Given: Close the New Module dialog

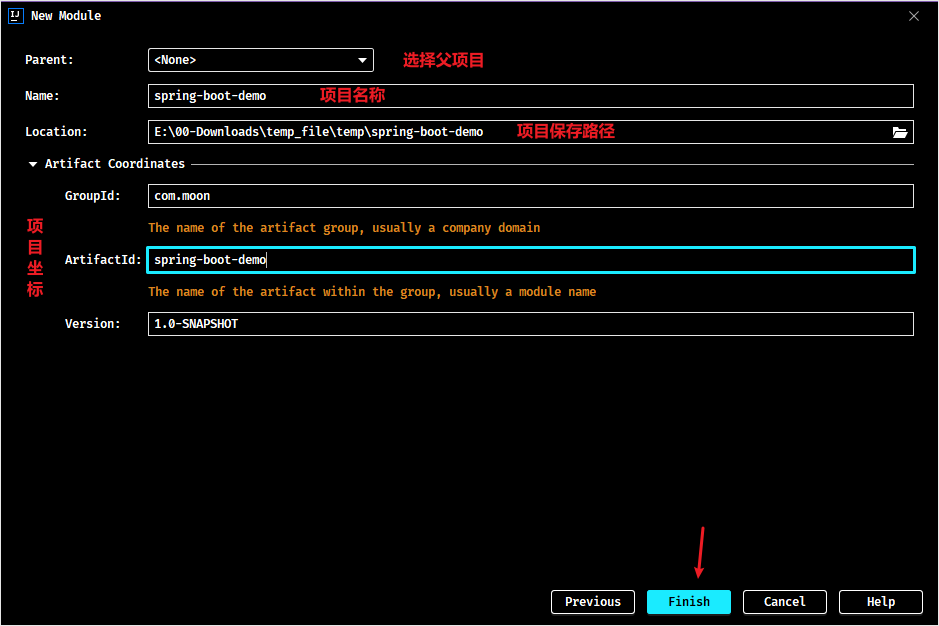Looking at the screenshot, I should 913,16.
